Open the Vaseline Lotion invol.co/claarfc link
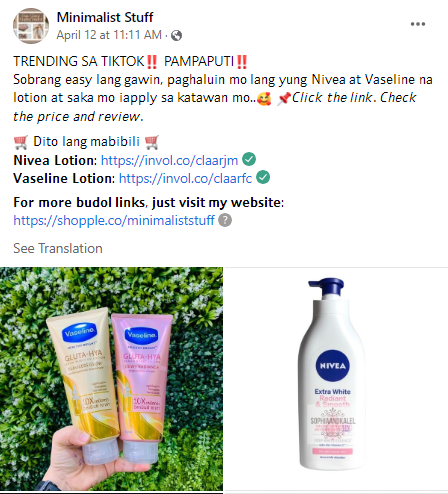 tap(185, 178)
